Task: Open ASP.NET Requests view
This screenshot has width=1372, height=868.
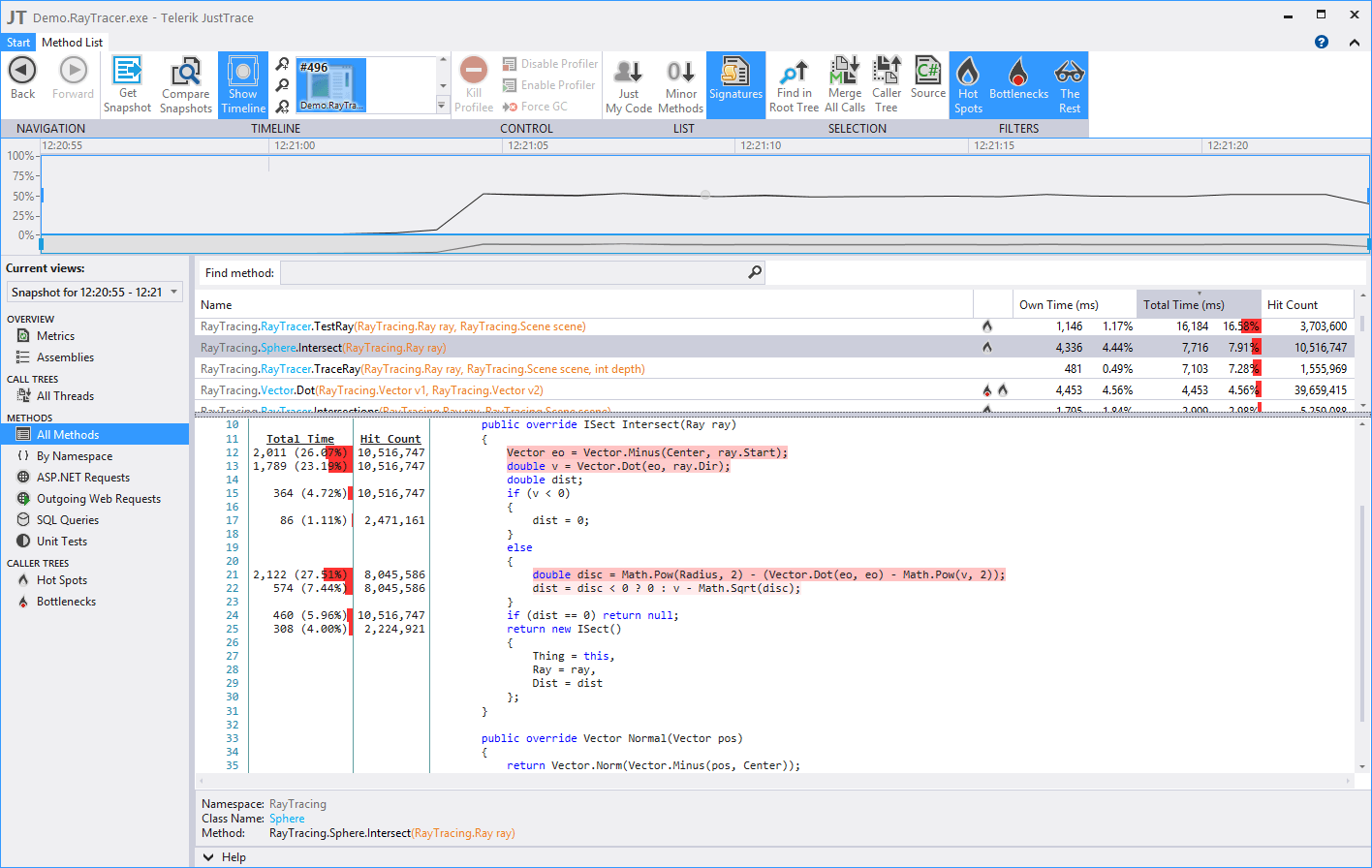Action: tap(83, 478)
